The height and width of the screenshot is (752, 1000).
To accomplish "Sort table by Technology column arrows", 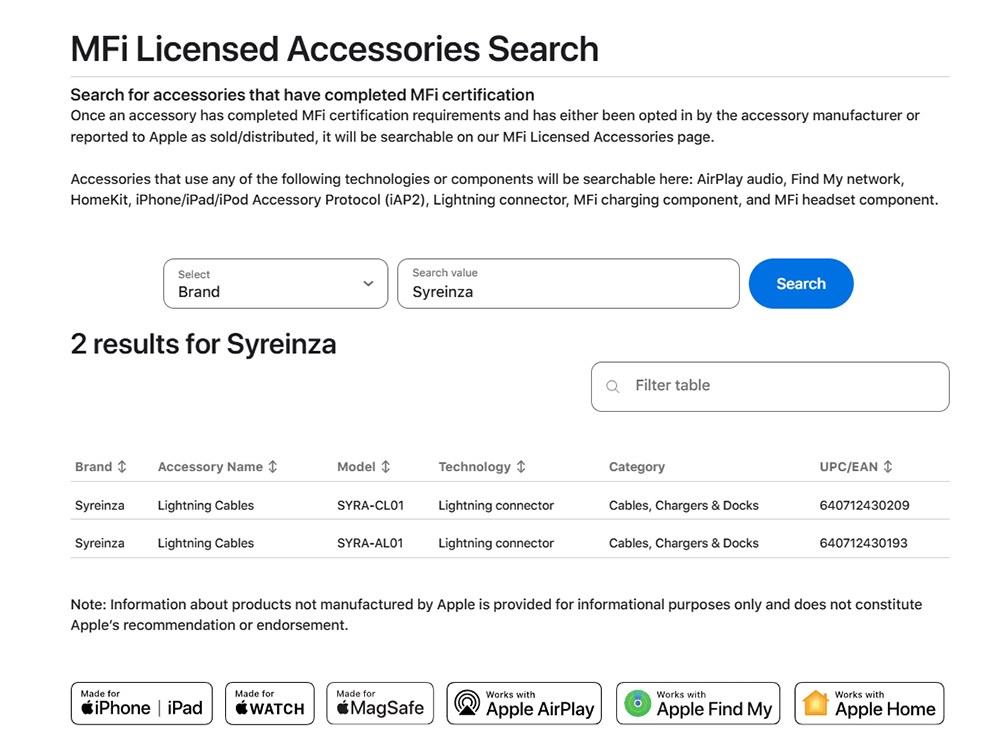I will [521, 467].
